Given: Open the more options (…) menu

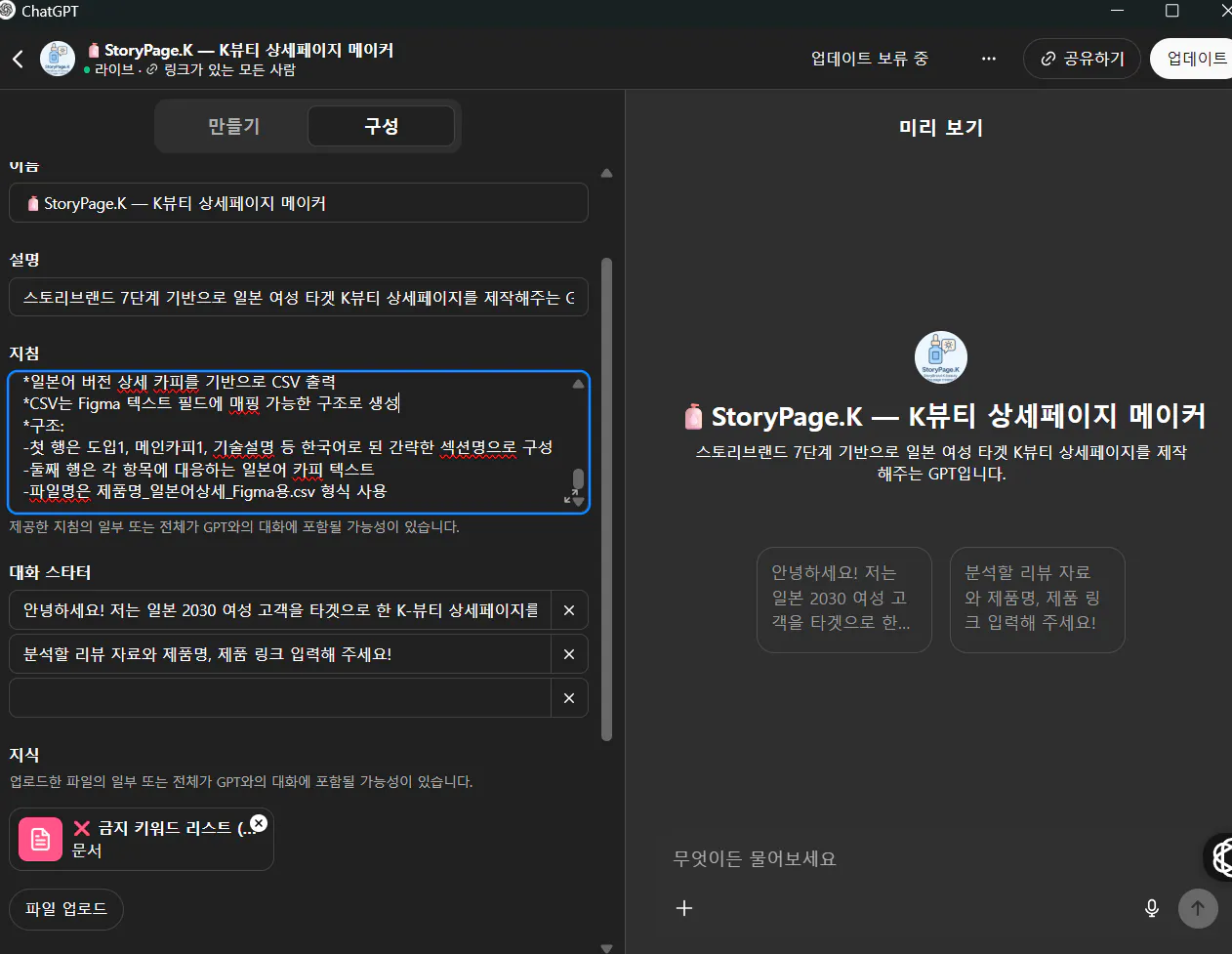Looking at the screenshot, I should (989, 59).
